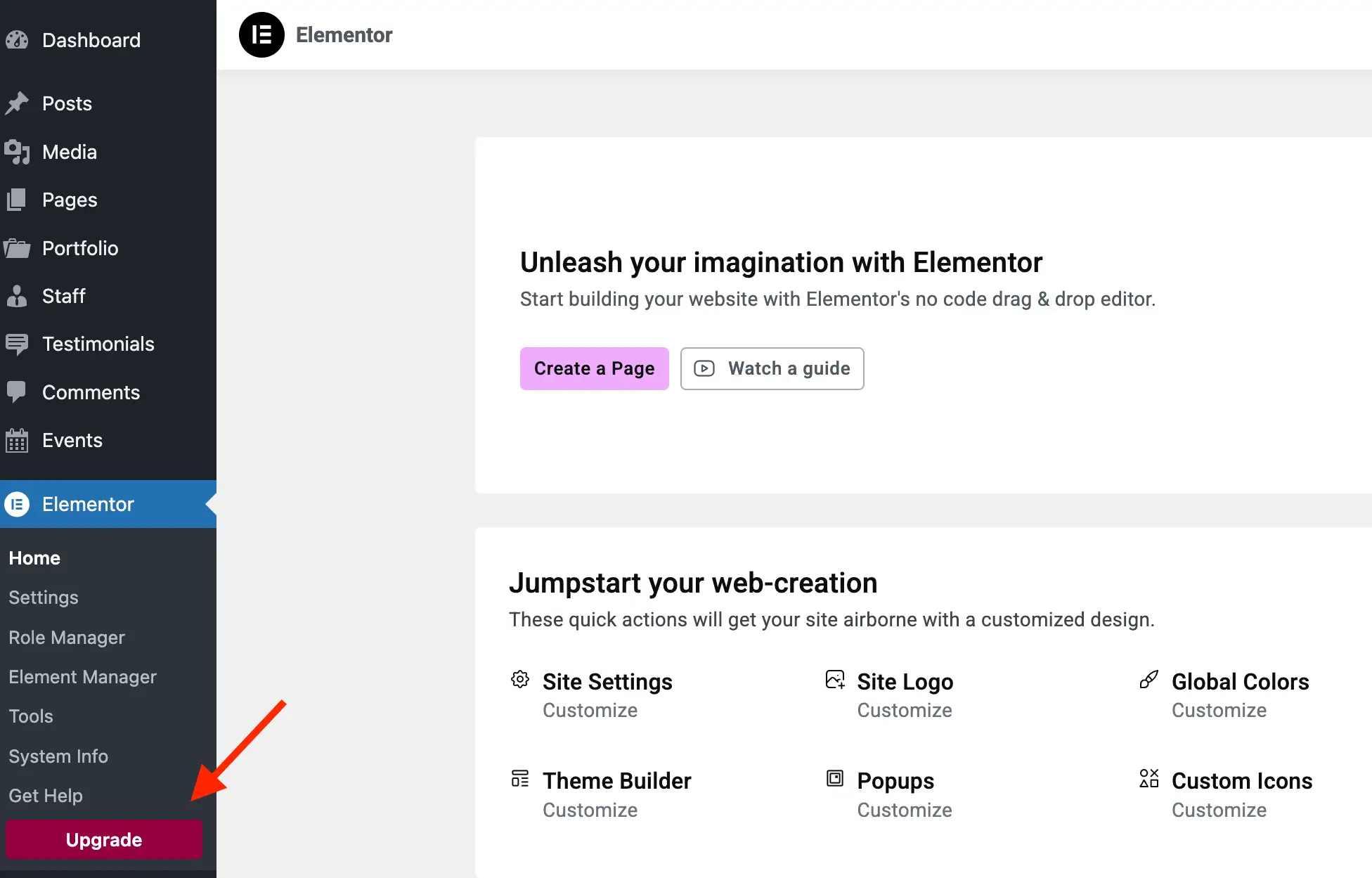The height and width of the screenshot is (878, 1372).
Task: Open the Dashboard menu
Action: 108,40
